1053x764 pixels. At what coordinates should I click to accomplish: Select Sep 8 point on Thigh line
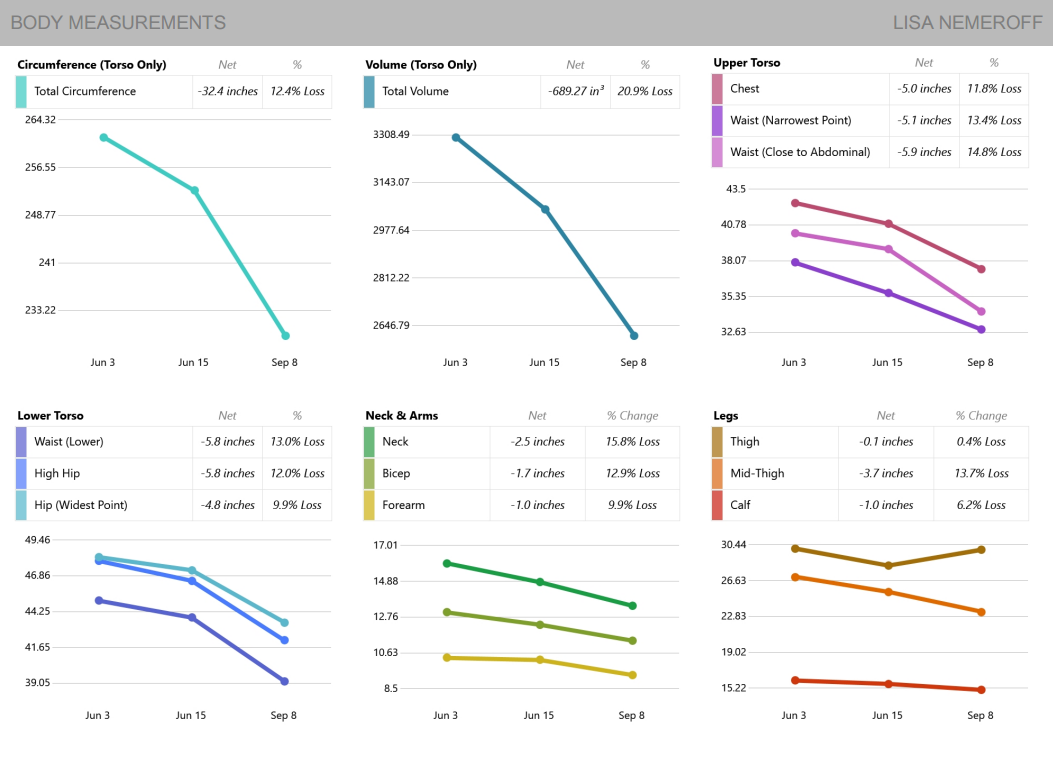pos(981,550)
